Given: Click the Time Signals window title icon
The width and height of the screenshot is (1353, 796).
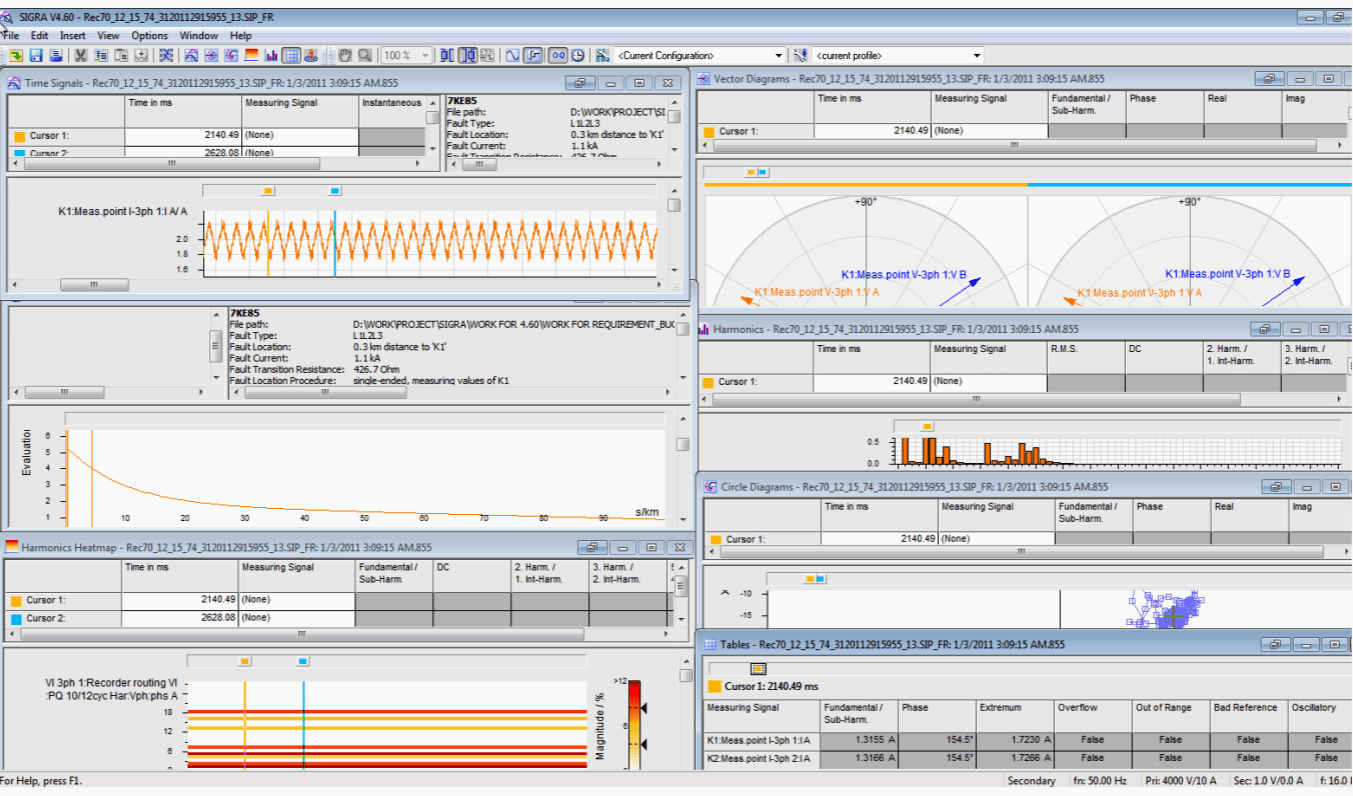Looking at the screenshot, I should point(15,83).
